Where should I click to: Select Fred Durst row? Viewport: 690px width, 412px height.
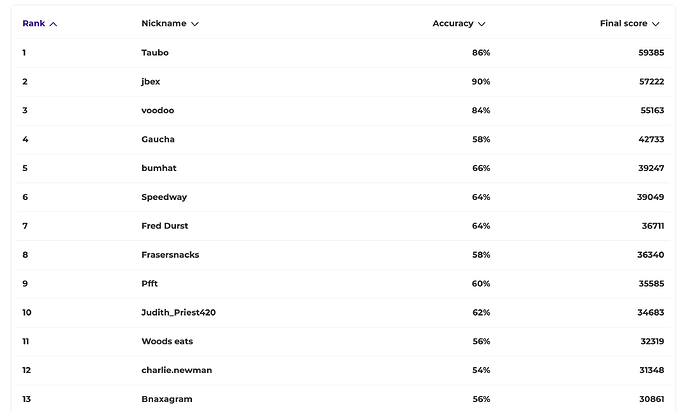pyautogui.click(x=343, y=226)
